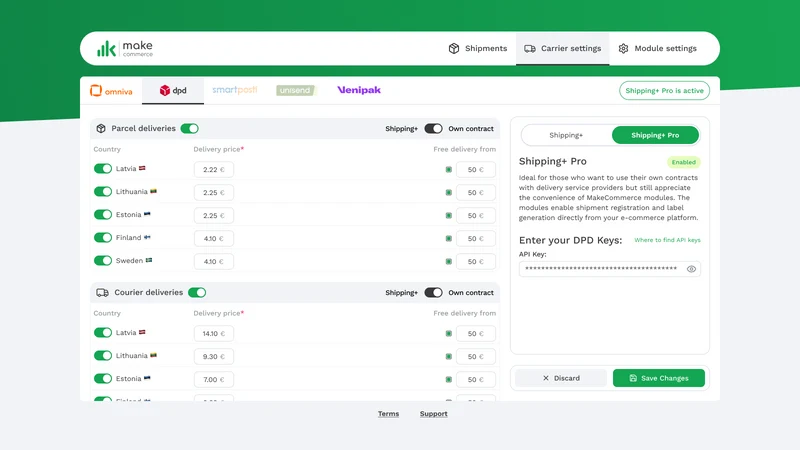This screenshot has height=450, width=800.
Task: Toggle free delivery checkbox for parcel Estonia
Action: (448, 215)
